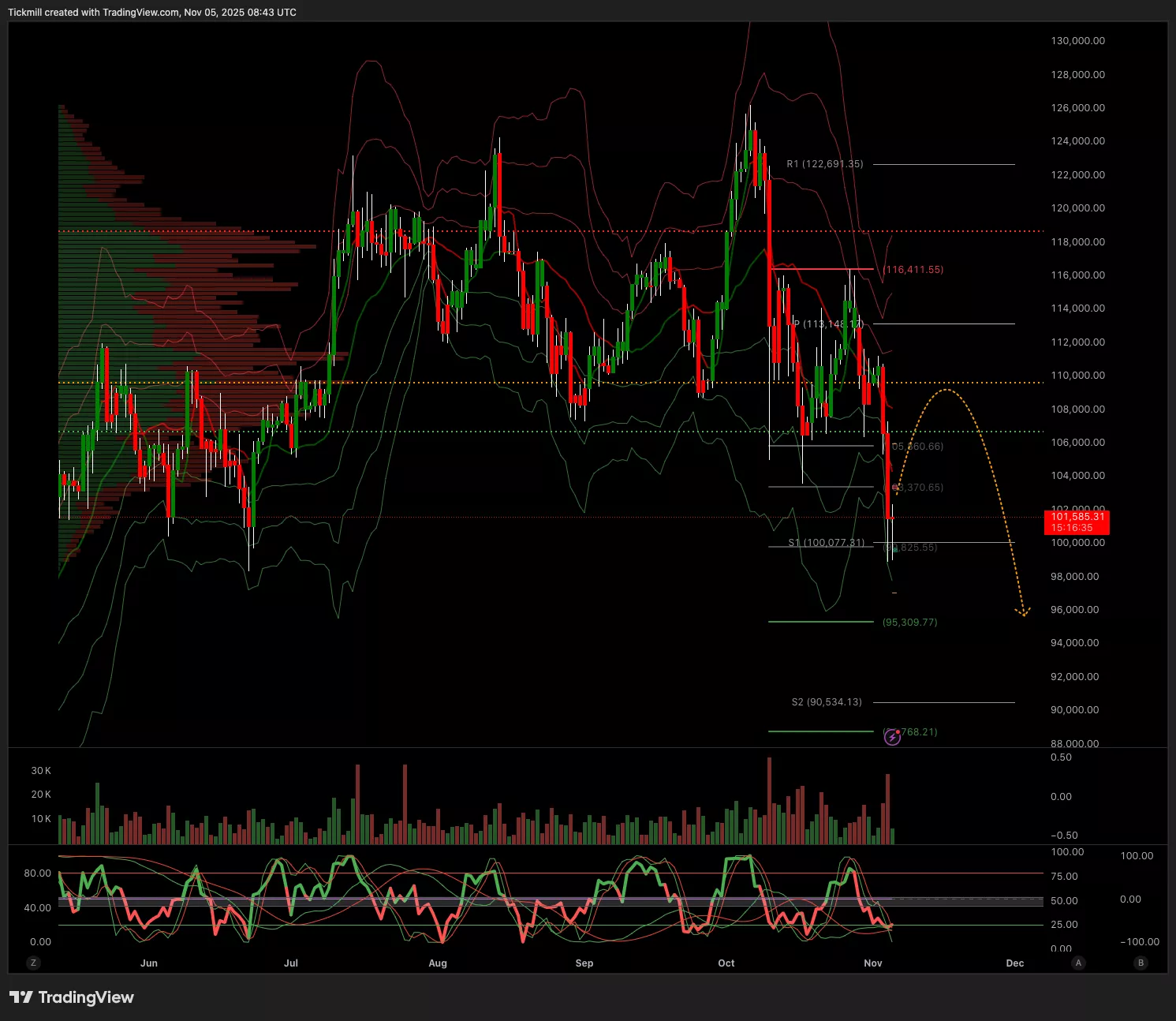Toggle the A auto-scale button
1176x1021 pixels.
(1078, 963)
